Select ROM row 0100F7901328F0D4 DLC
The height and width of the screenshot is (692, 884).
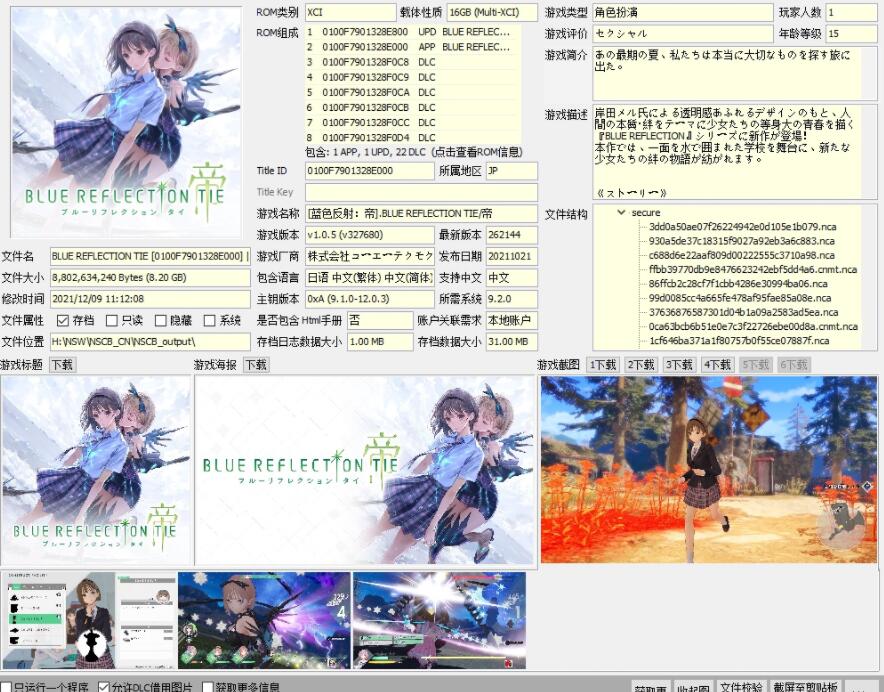click(x=412, y=138)
